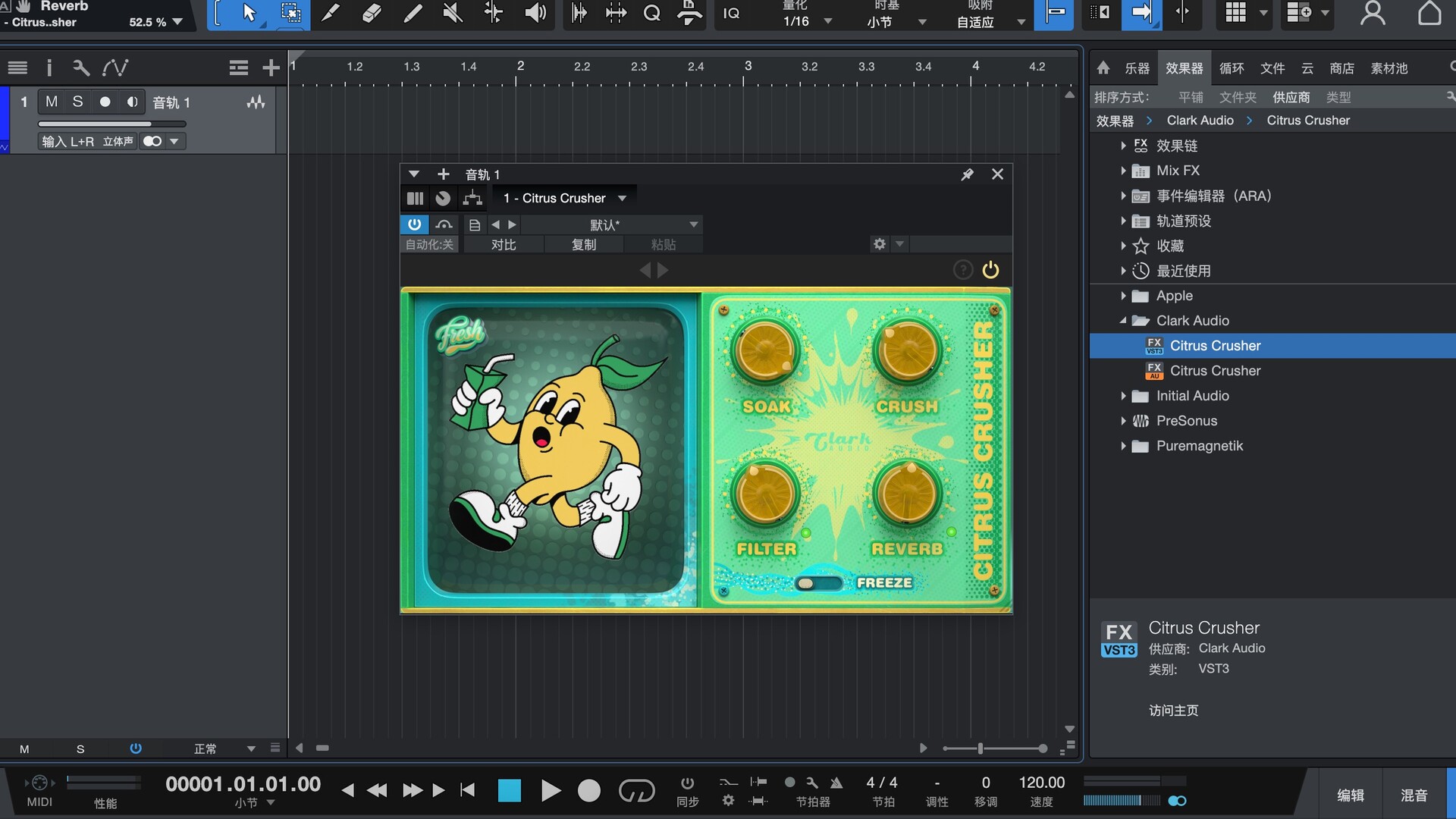Expand the PreSonus folder
Image resolution: width=1456 pixels, height=819 pixels.
coord(1123,421)
